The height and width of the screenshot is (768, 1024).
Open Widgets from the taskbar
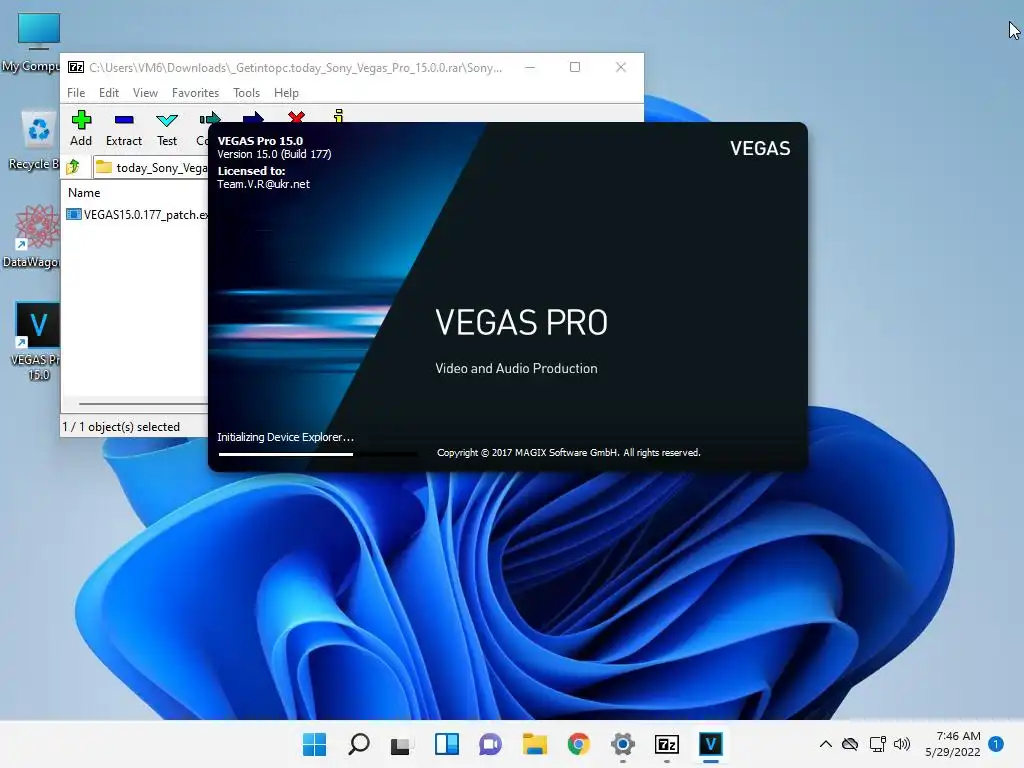click(x=447, y=744)
